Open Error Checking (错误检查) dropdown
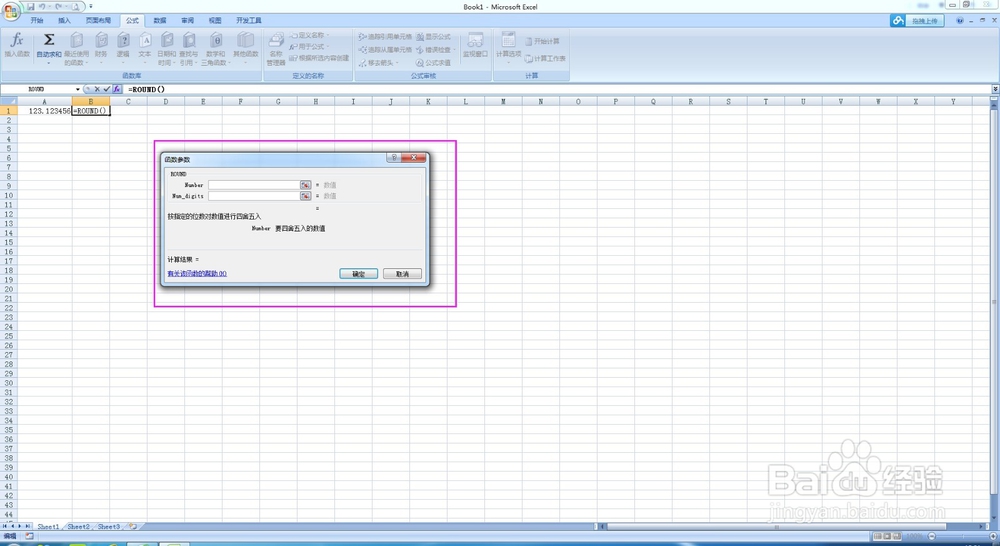This screenshot has height=546, width=1000. (x=435, y=50)
